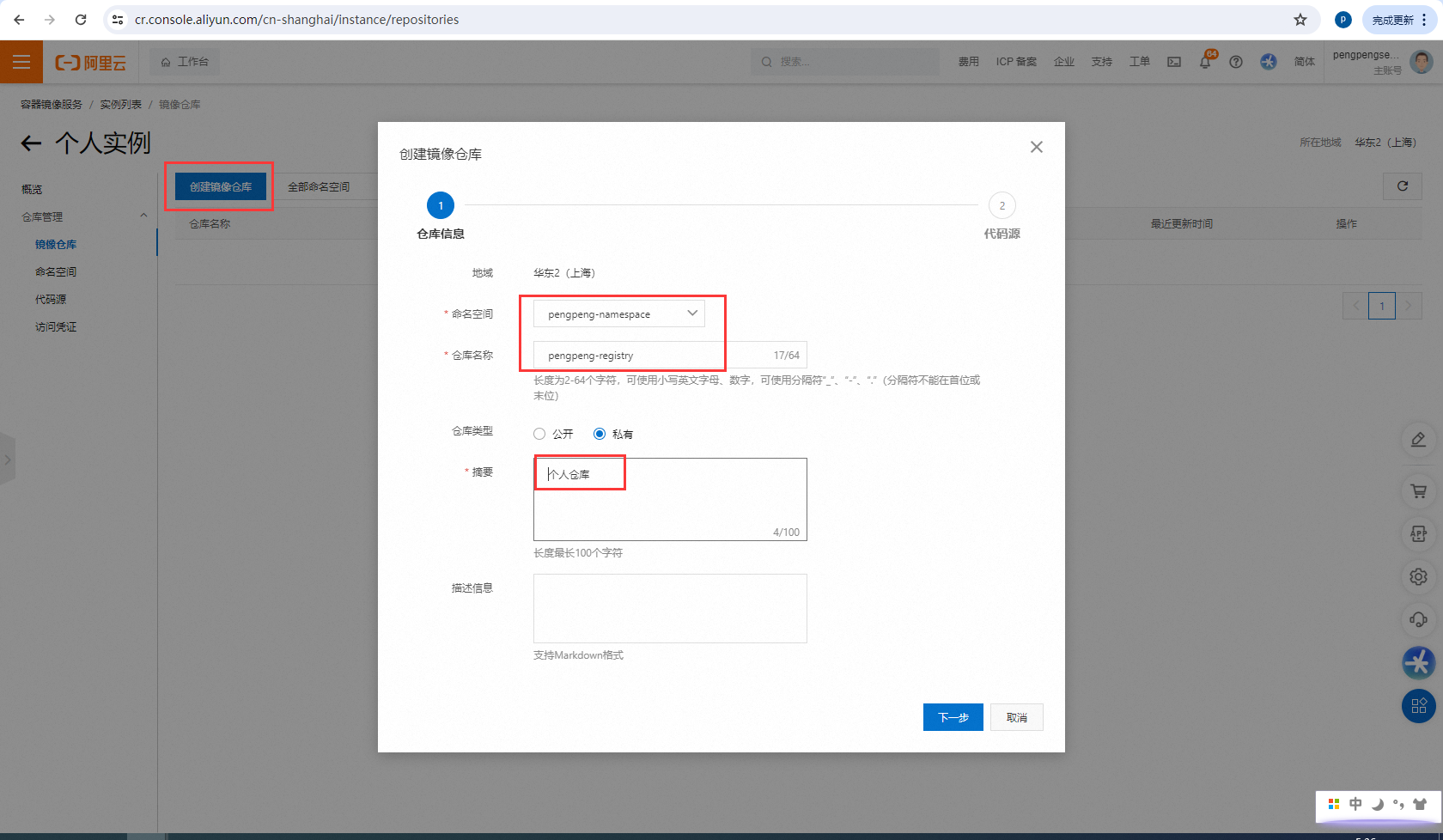
Task: Open the Chrome profile P icon
Action: click(1343, 20)
